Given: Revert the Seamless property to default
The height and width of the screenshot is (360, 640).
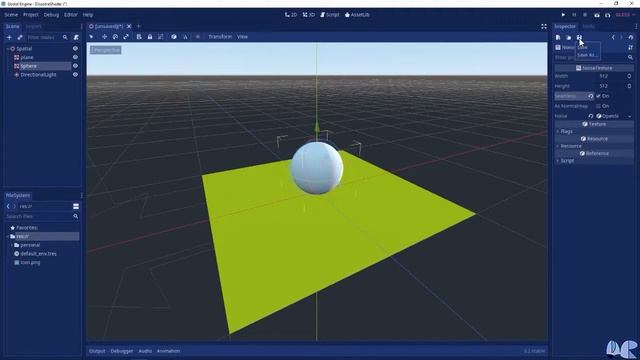Looking at the screenshot, I should point(591,96).
